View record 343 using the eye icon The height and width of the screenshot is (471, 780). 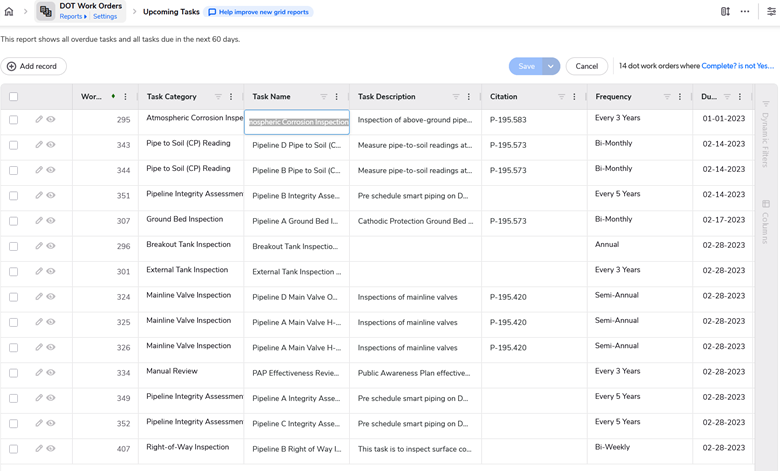pyautogui.click(x=51, y=145)
